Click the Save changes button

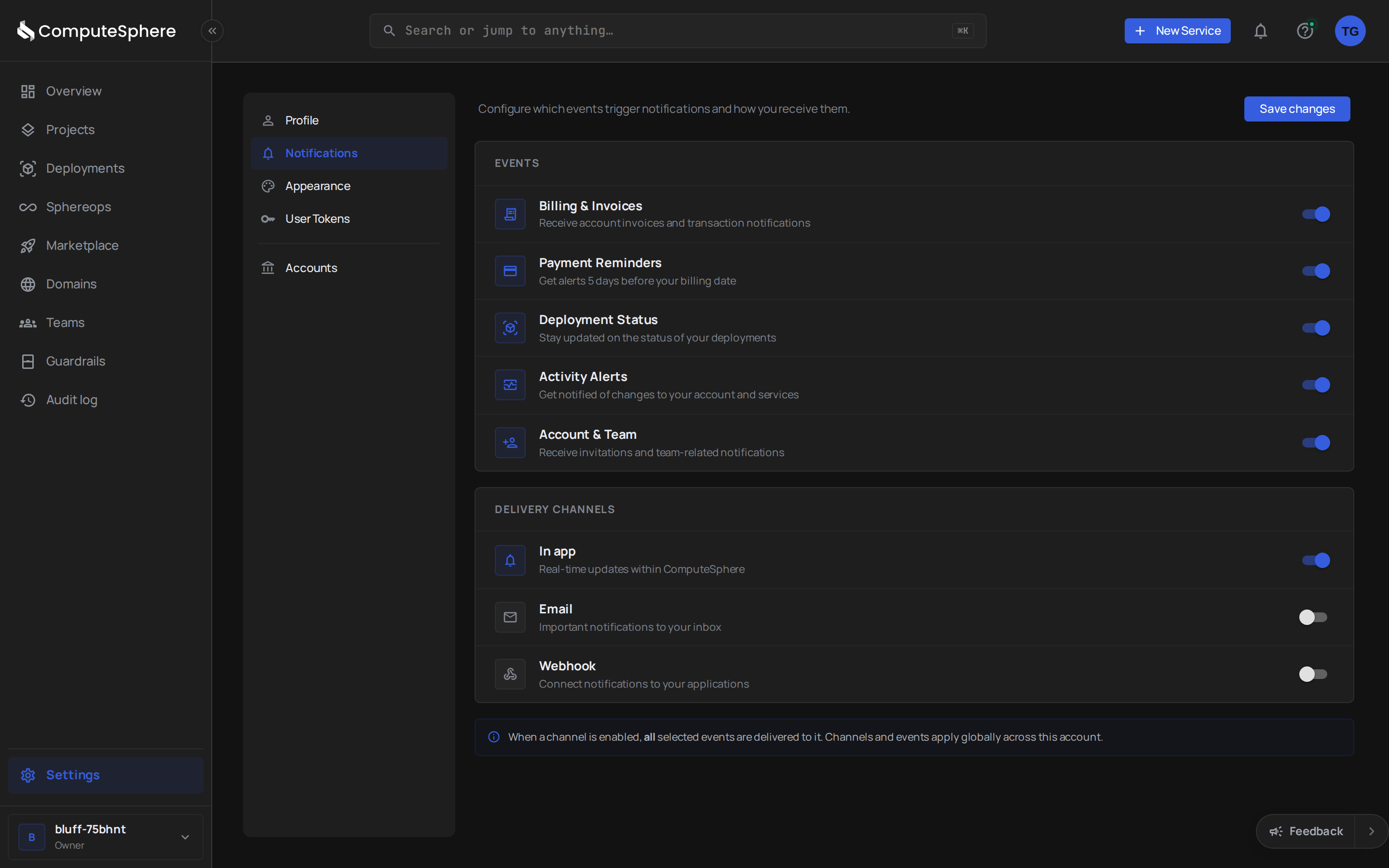1297,109
